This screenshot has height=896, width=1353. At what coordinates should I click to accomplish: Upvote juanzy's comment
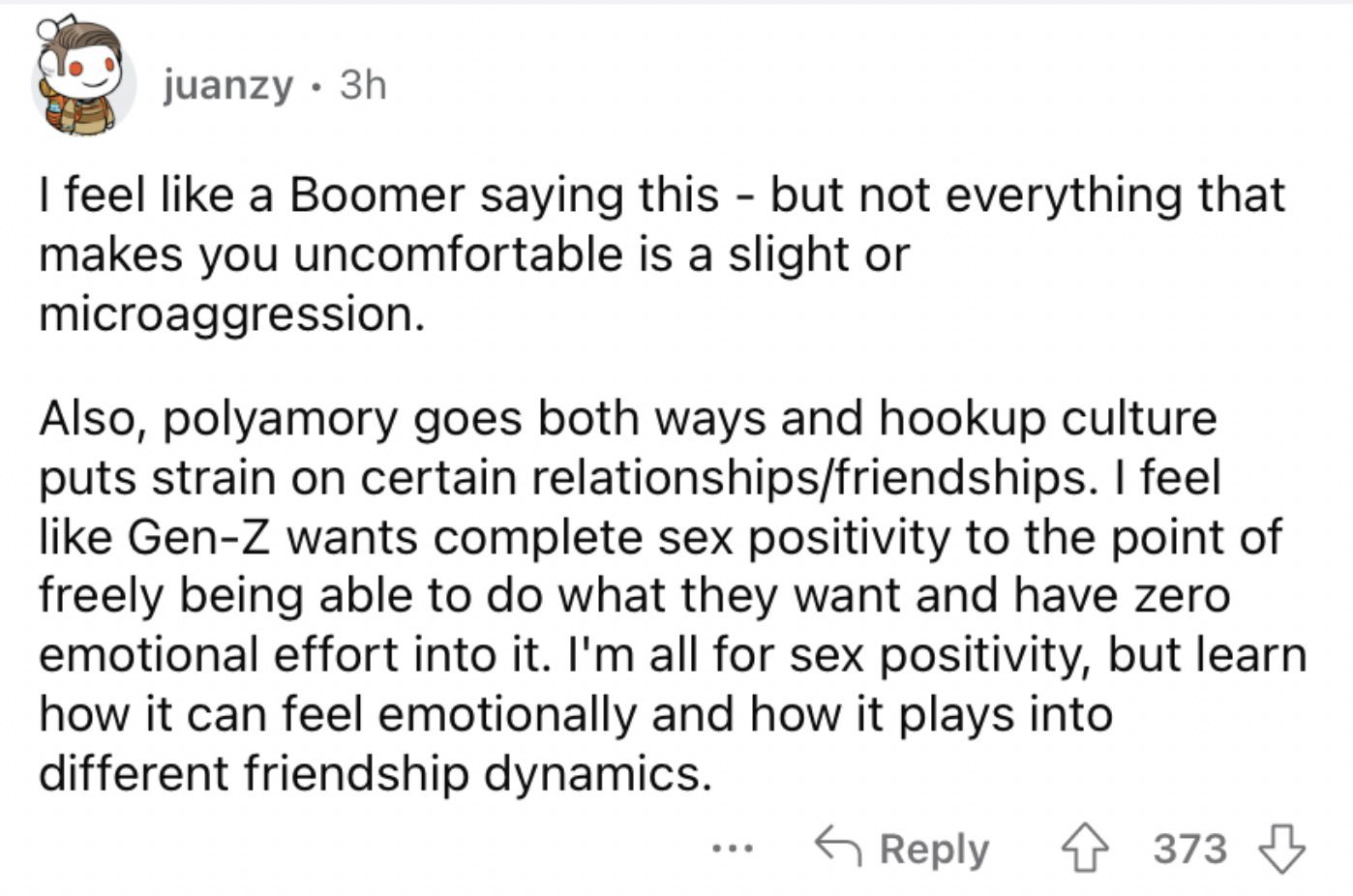pyautogui.click(x=1084, y=849)
